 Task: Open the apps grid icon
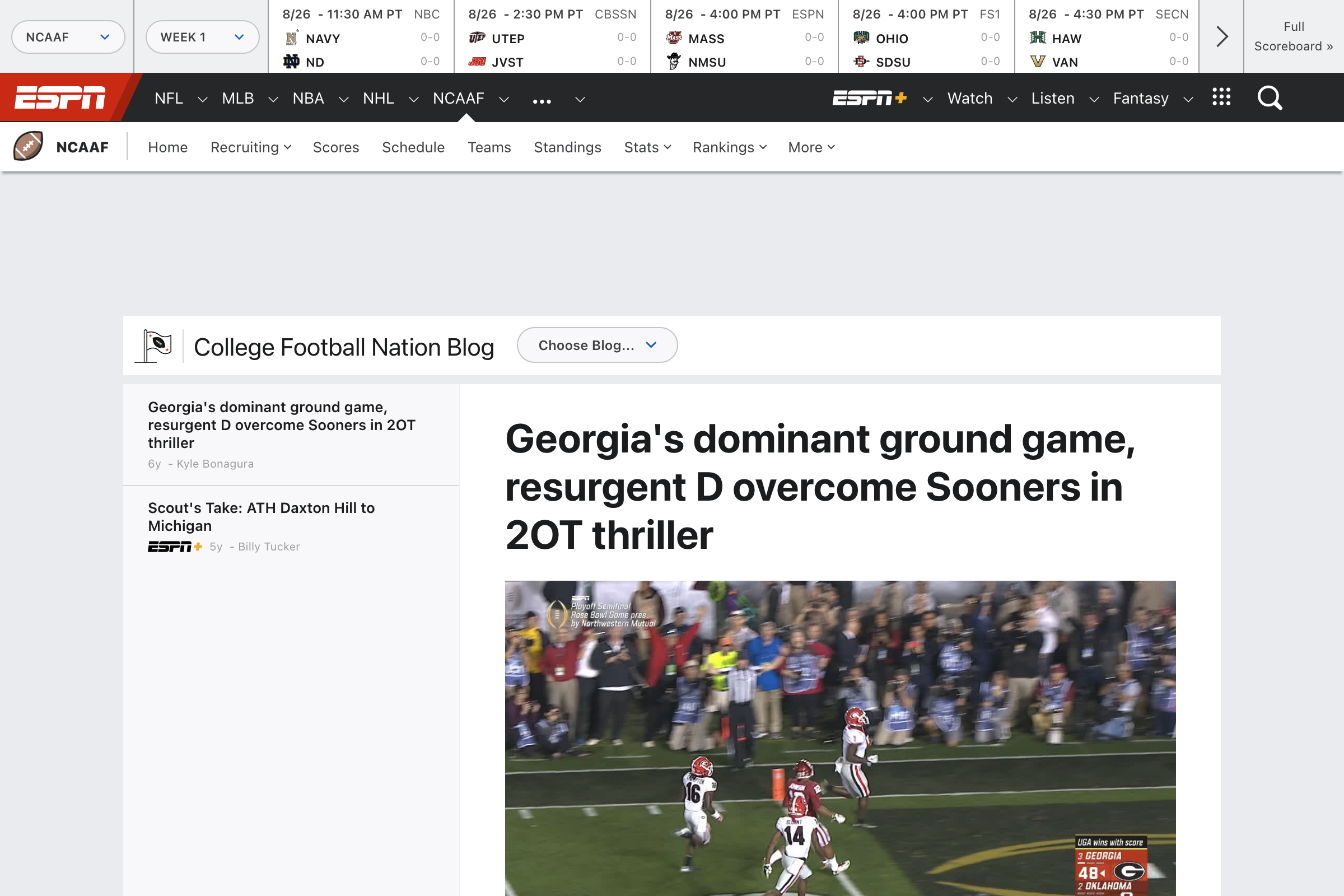point(1221,97)
